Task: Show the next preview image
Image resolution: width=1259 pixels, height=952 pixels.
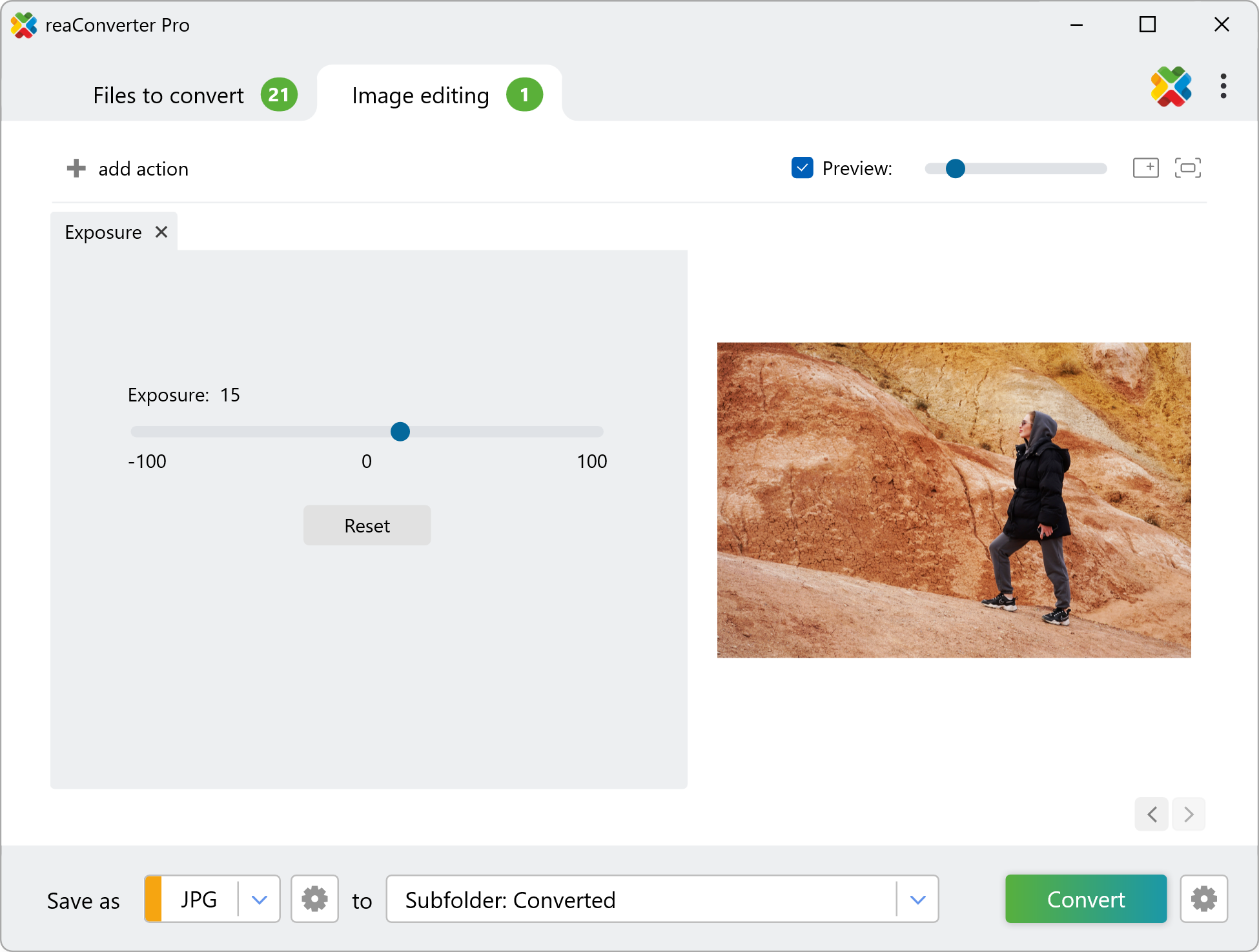Action: 1189,814
